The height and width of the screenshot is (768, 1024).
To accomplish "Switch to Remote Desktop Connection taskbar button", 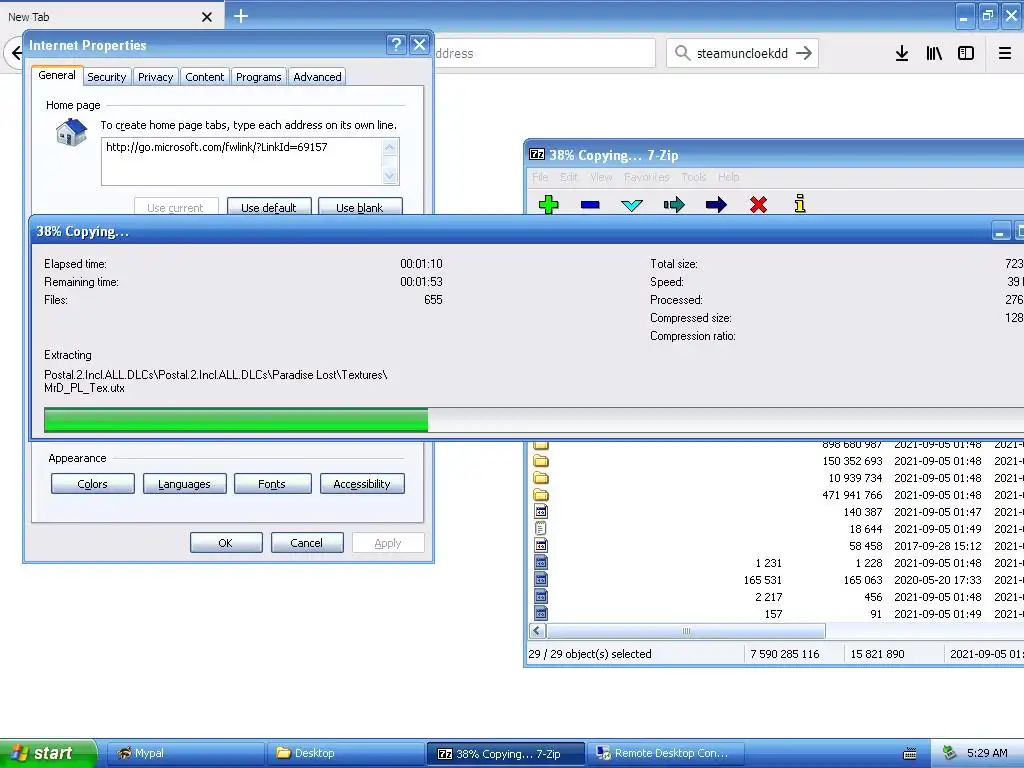I will click(665, 754).
